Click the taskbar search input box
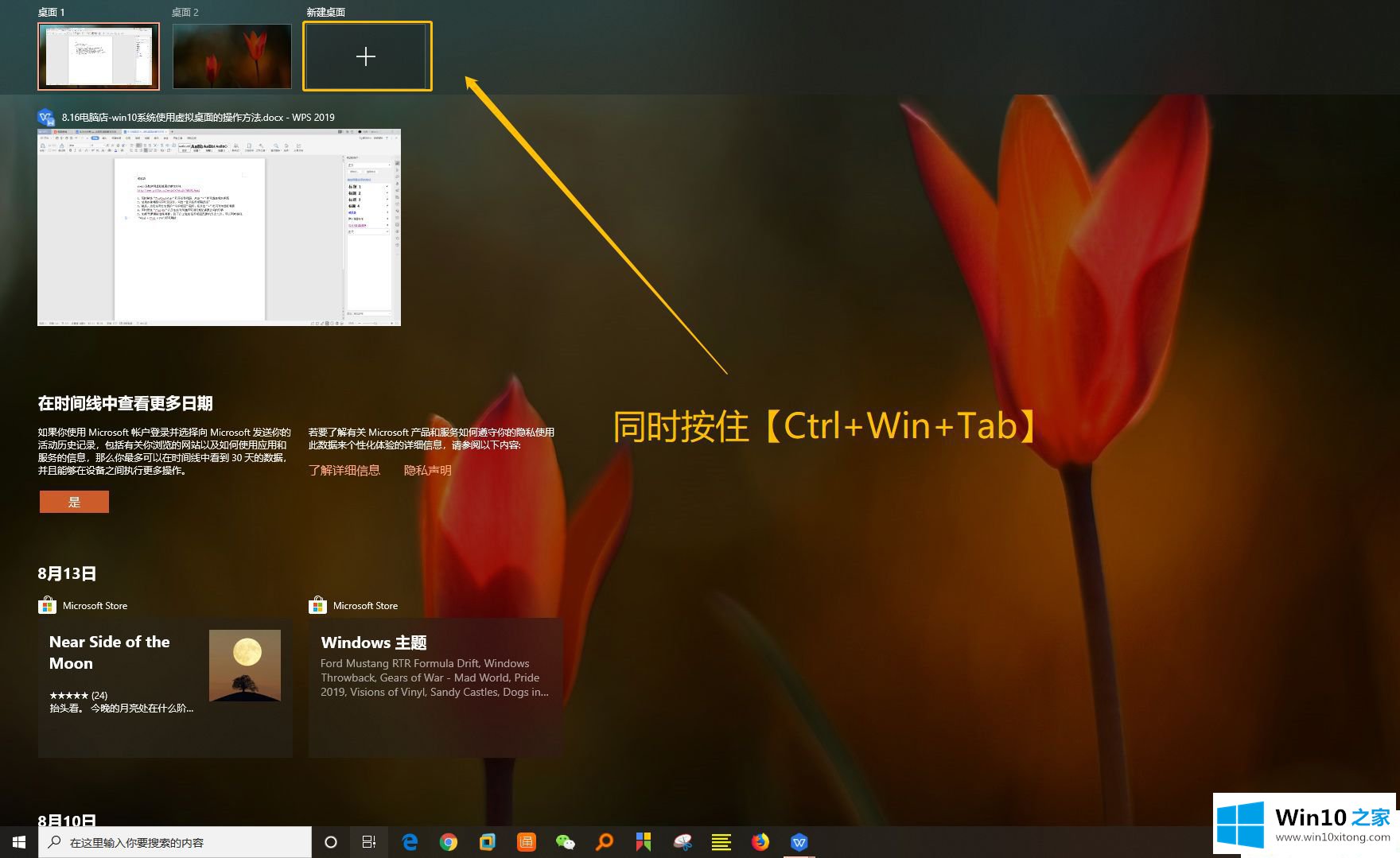The width and height of the screenshot is (1400, 858). (x=183, y=842)
